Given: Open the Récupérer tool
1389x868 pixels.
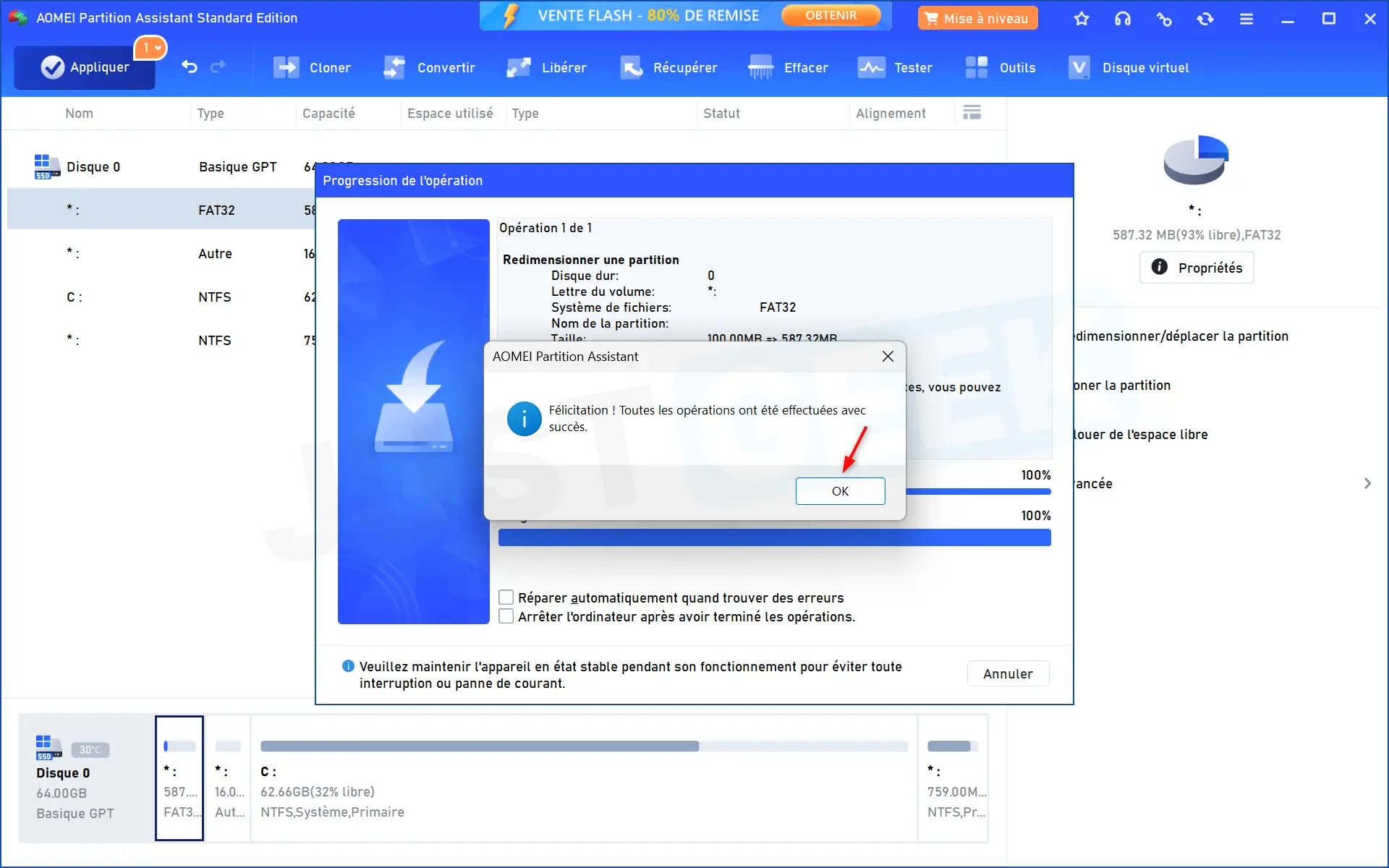Looking at the screenshot, I should coord(669,67).
